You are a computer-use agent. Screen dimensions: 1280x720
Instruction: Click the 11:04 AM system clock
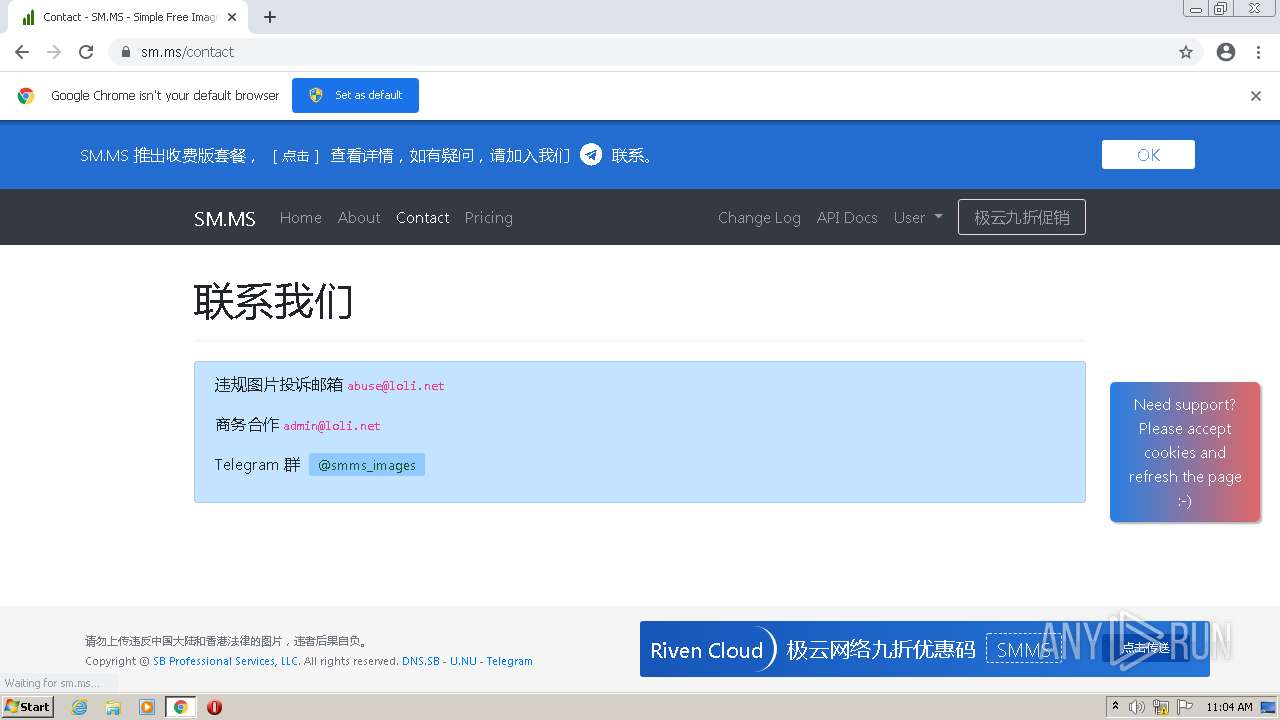[1229, 707]
